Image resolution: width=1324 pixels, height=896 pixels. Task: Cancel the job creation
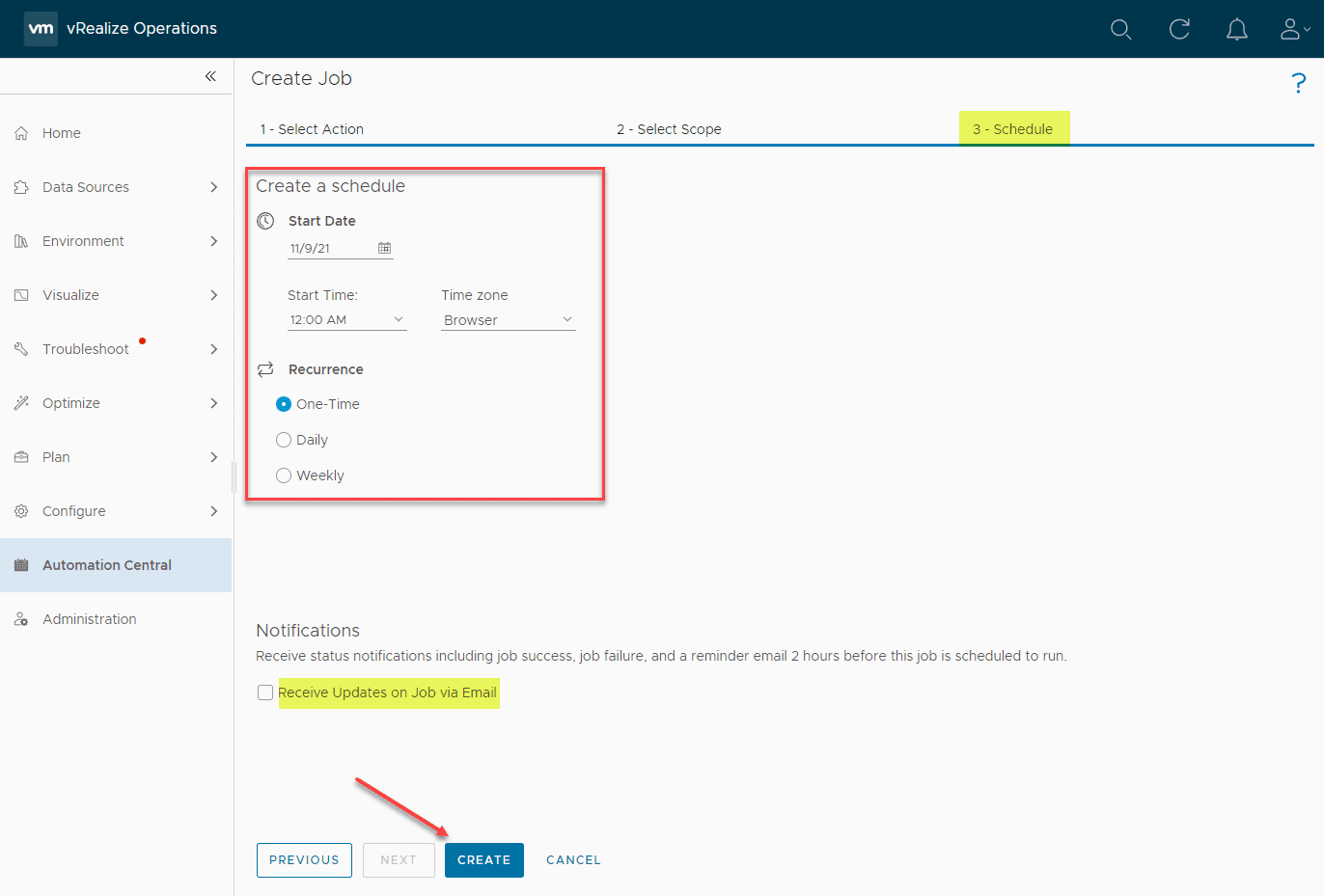(x=573, y=859)
